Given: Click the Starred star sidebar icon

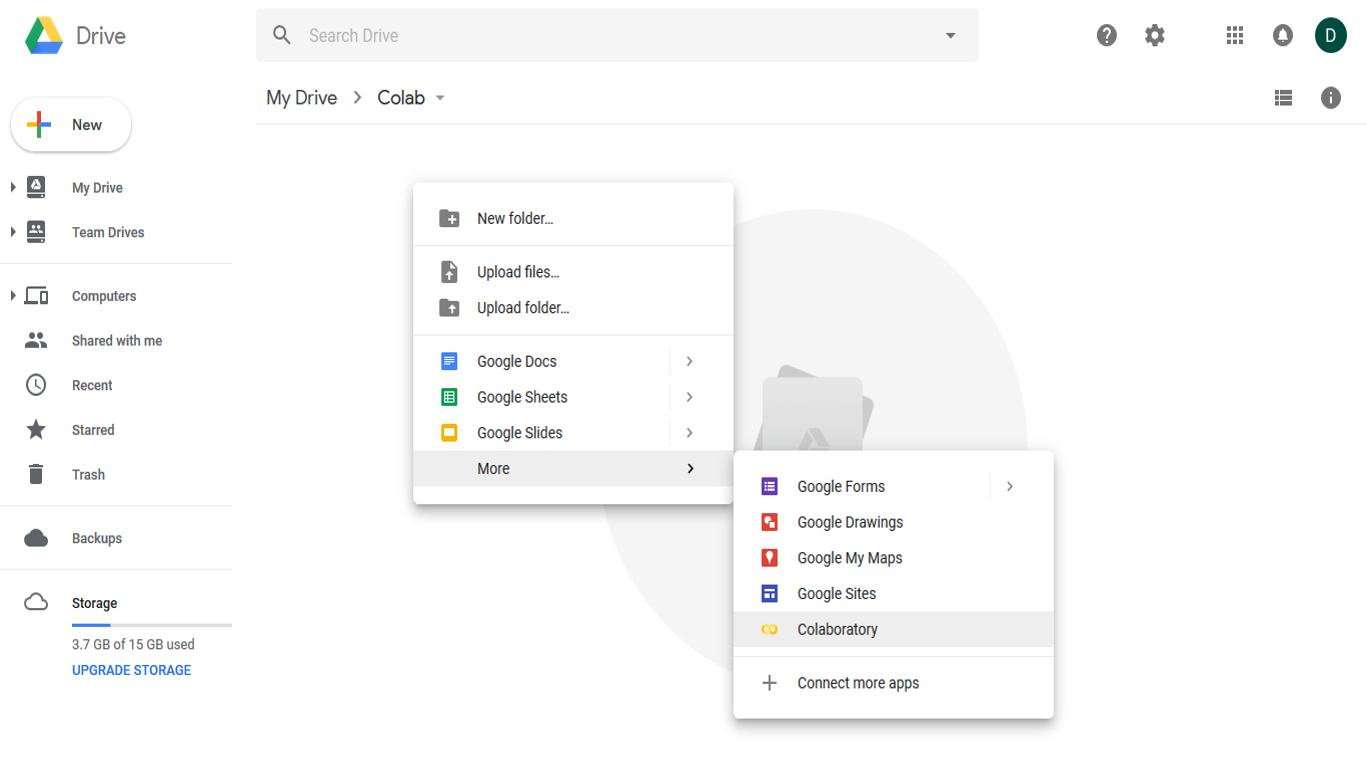Looking at the screenshot, I should point(36,430).
